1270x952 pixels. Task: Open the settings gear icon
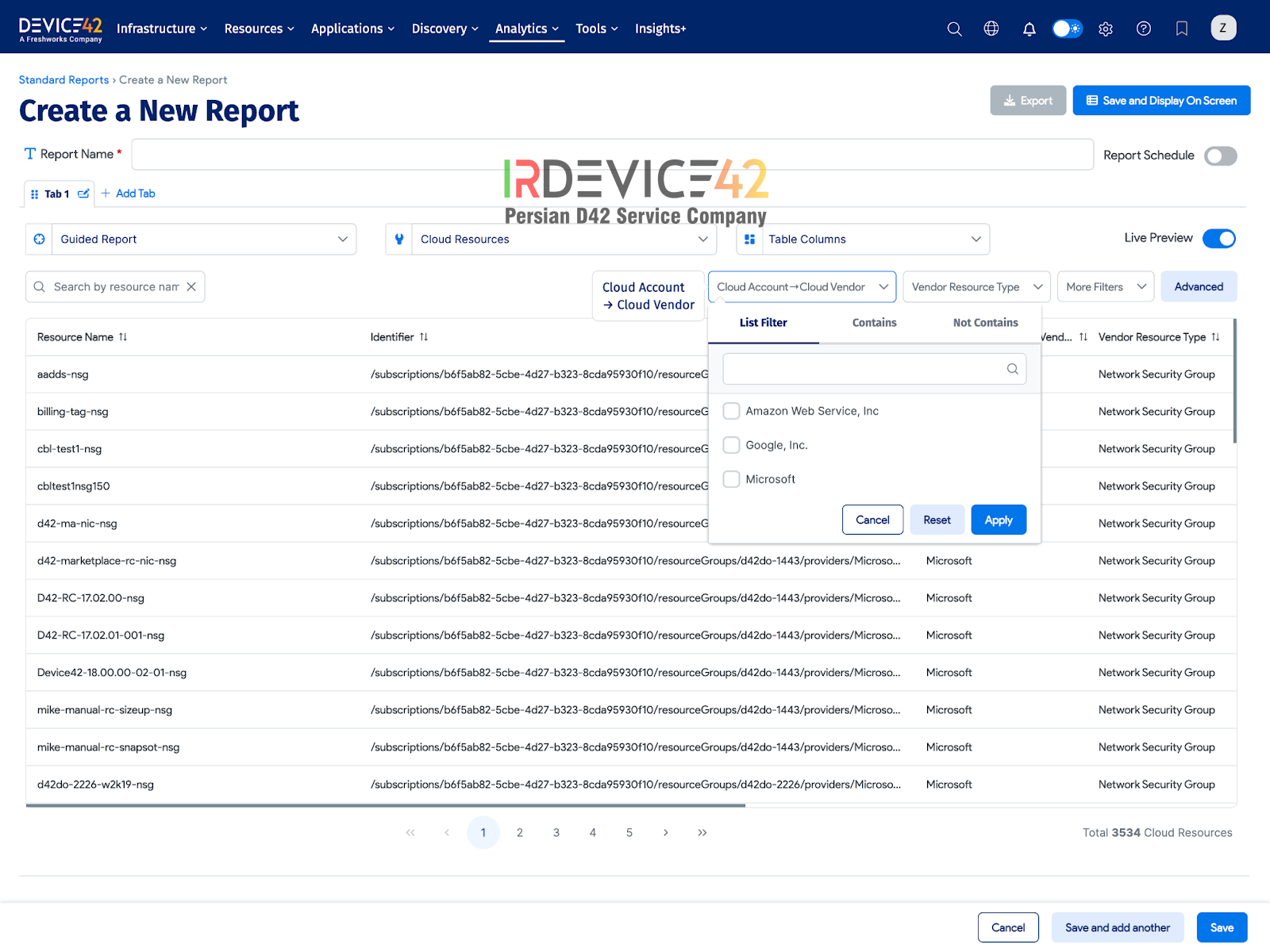pyautogui.click(x=1106, y=29)
